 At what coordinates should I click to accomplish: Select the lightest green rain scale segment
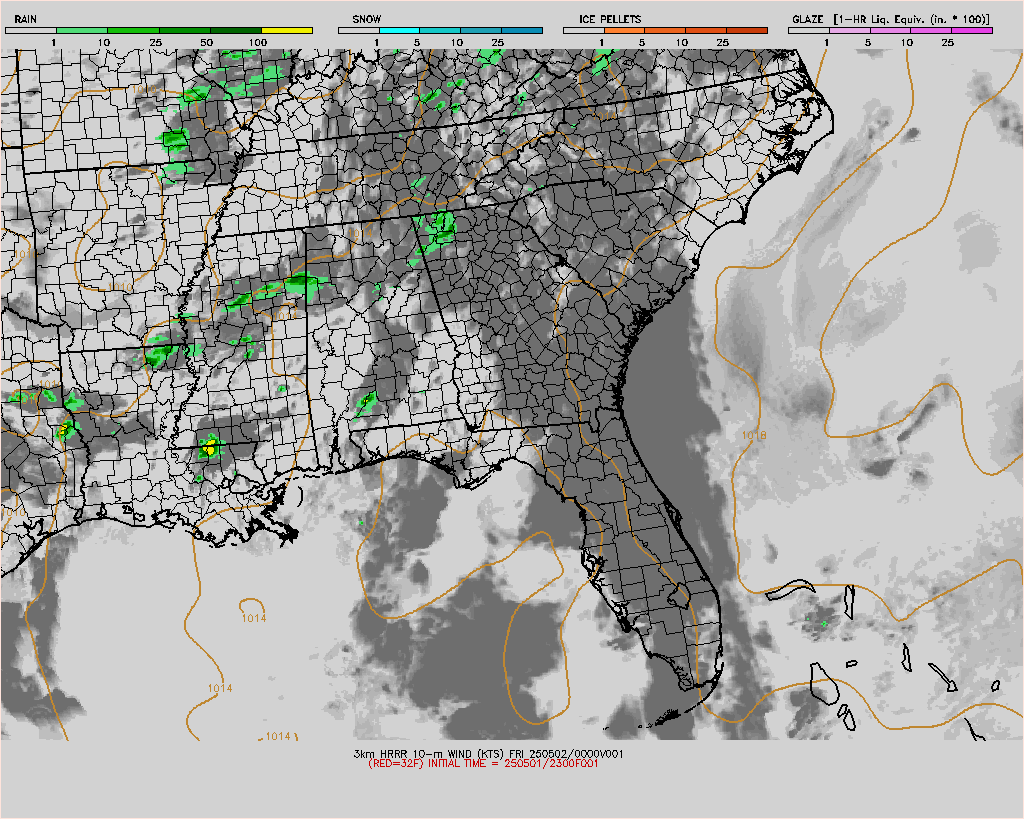[82, 31]
